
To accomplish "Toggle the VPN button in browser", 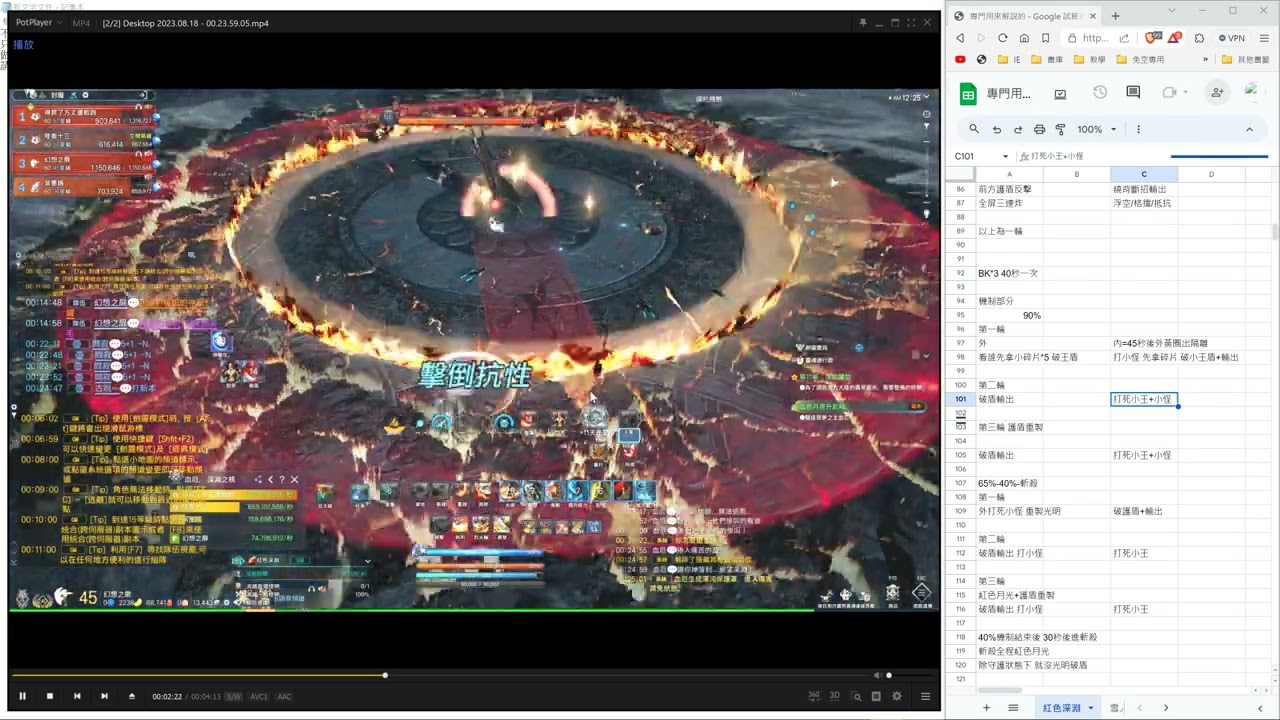I will click(1232, 38).
